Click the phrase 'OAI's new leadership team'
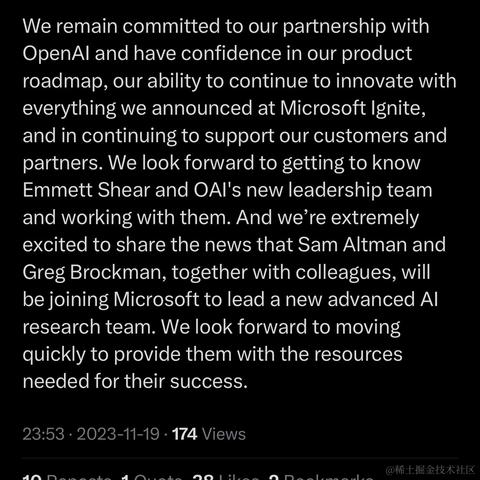 (x=313, y=190)
